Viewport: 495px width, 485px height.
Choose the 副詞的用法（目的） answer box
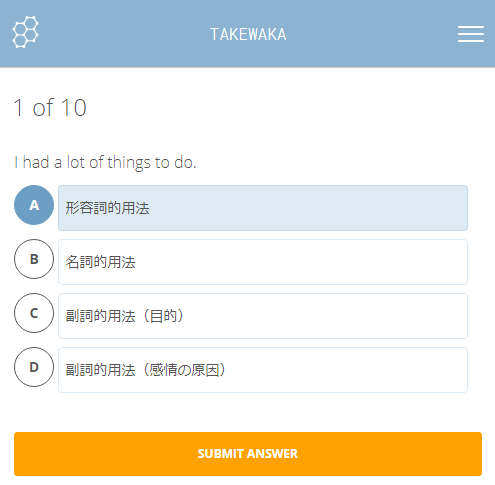point(263,316)
